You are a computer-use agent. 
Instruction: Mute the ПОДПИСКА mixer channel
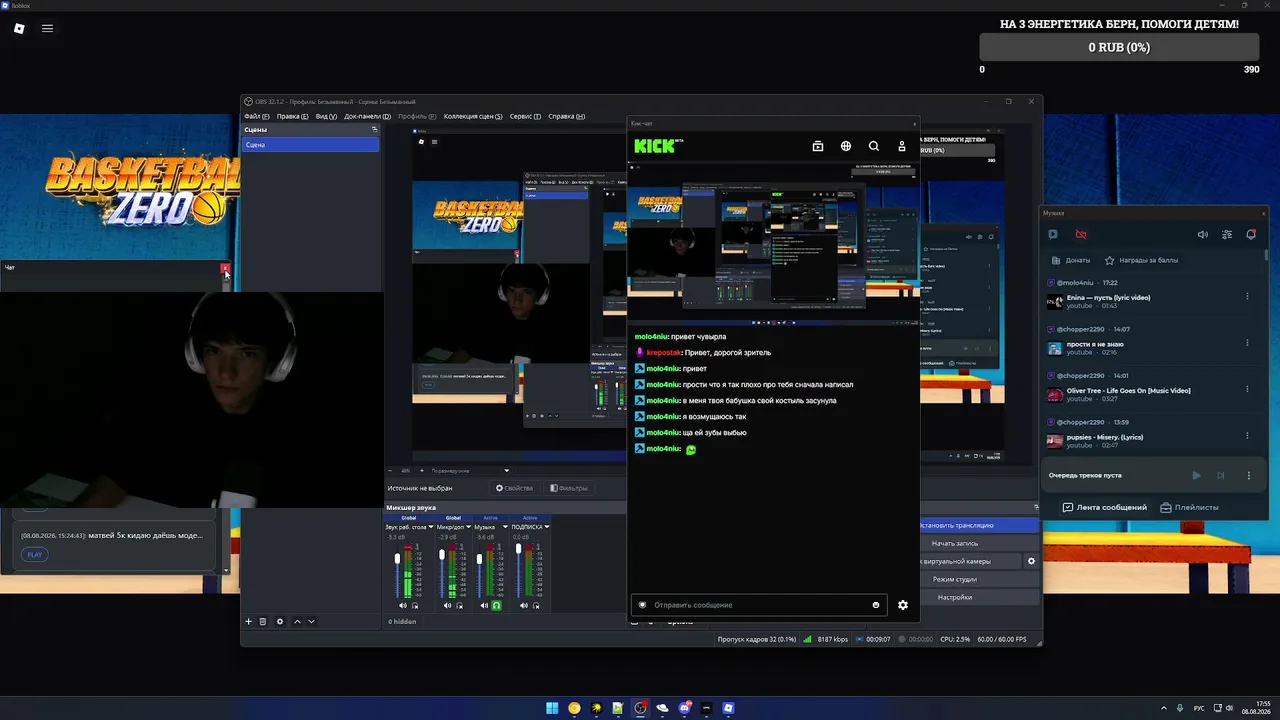click(x=525, y=606)
